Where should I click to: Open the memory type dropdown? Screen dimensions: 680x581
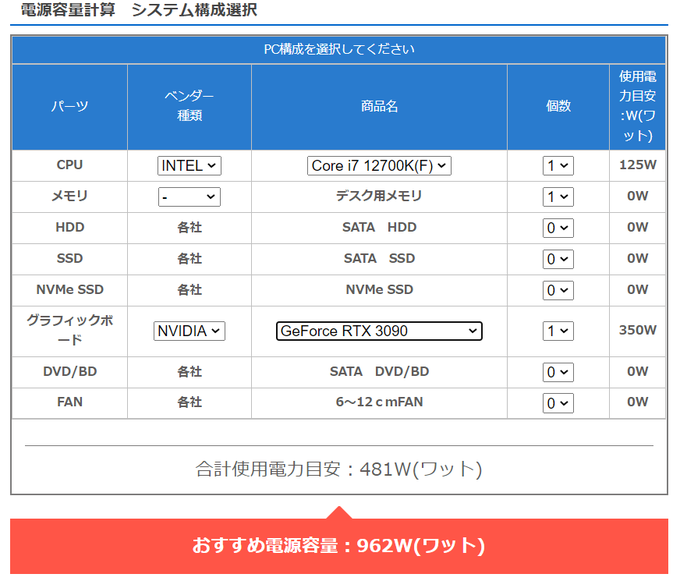[189, 197]
